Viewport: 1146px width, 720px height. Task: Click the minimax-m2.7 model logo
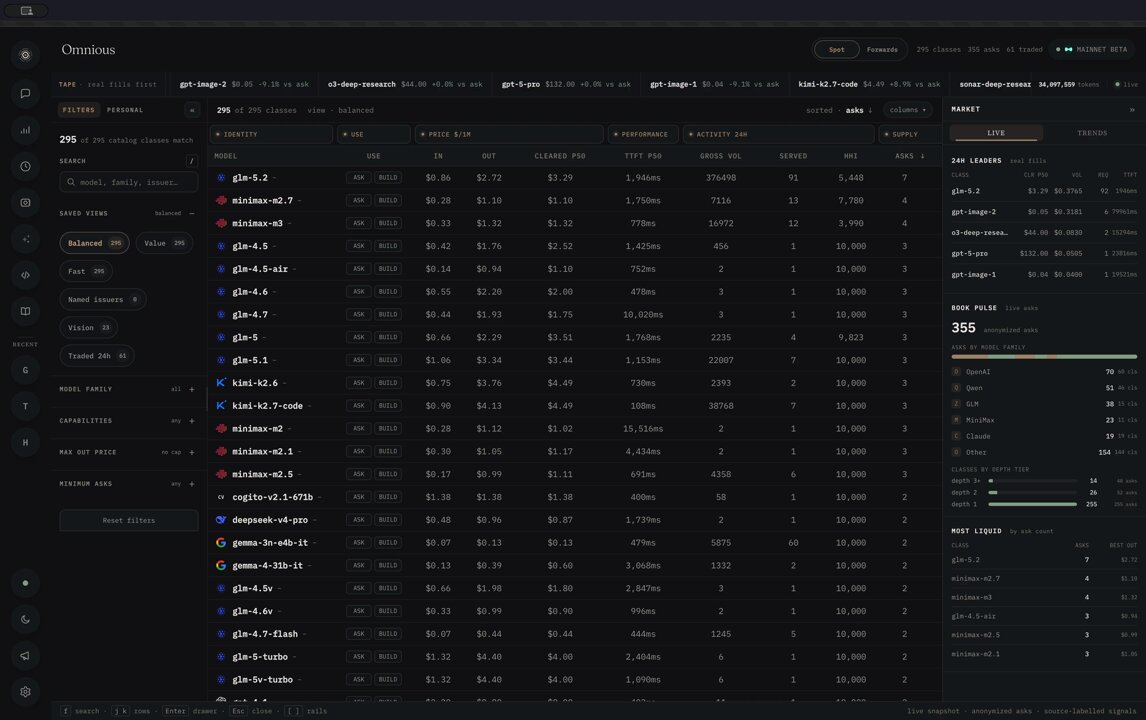[221, 200]
